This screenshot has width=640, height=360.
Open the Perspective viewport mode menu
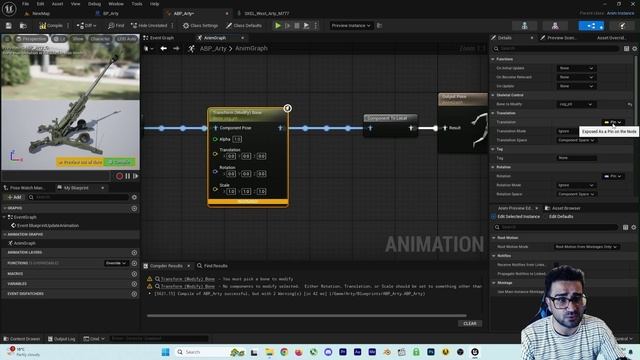point(31,39)
